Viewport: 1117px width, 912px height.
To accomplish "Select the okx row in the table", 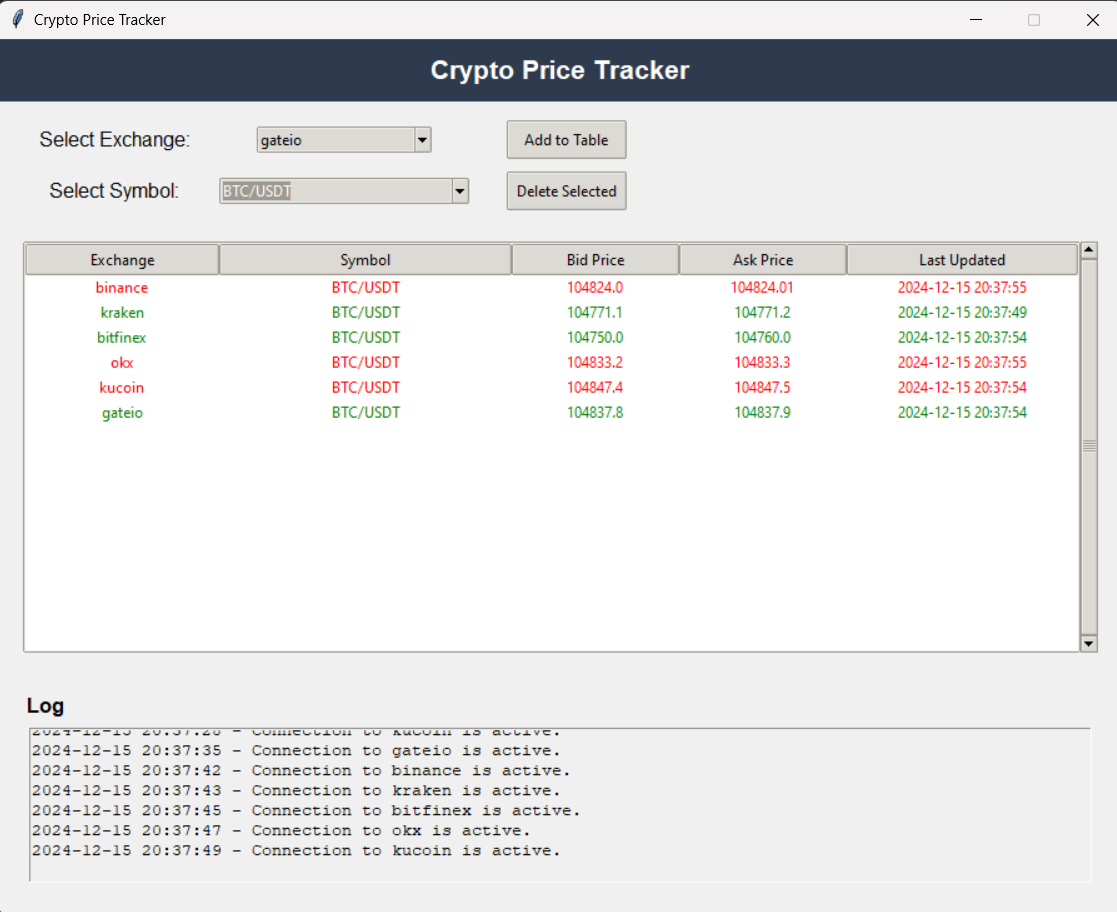I will point(400,362).
